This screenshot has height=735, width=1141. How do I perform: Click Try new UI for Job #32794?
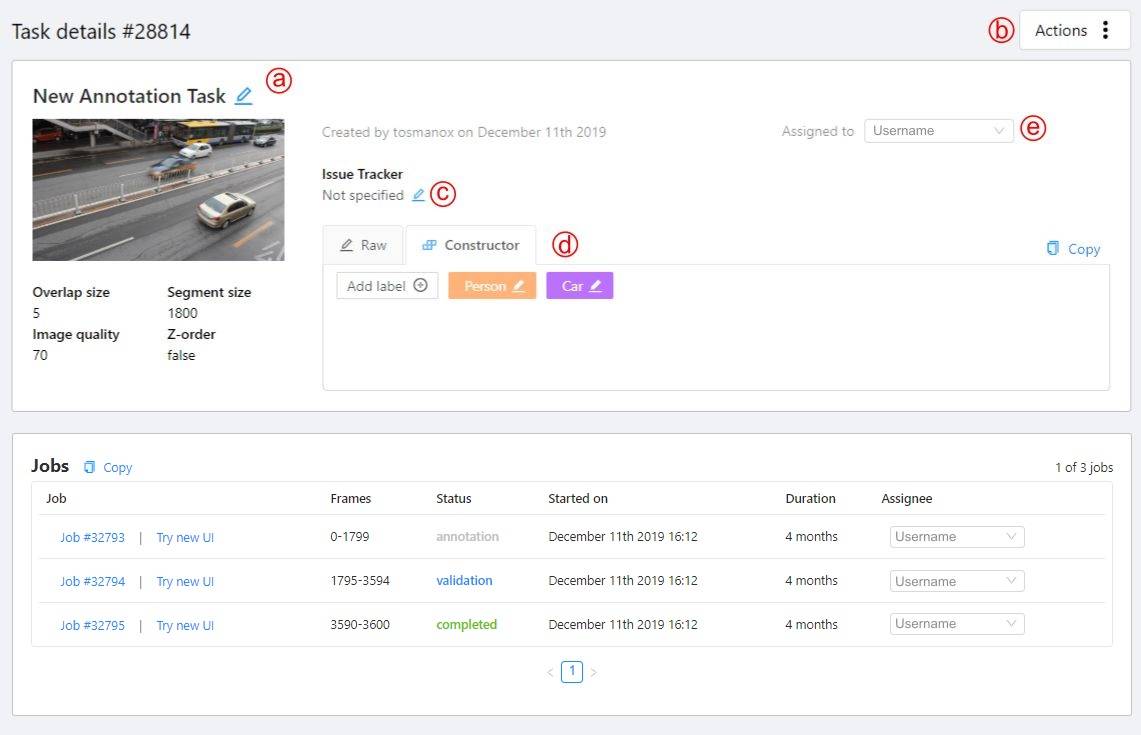(x=185, y=581)
